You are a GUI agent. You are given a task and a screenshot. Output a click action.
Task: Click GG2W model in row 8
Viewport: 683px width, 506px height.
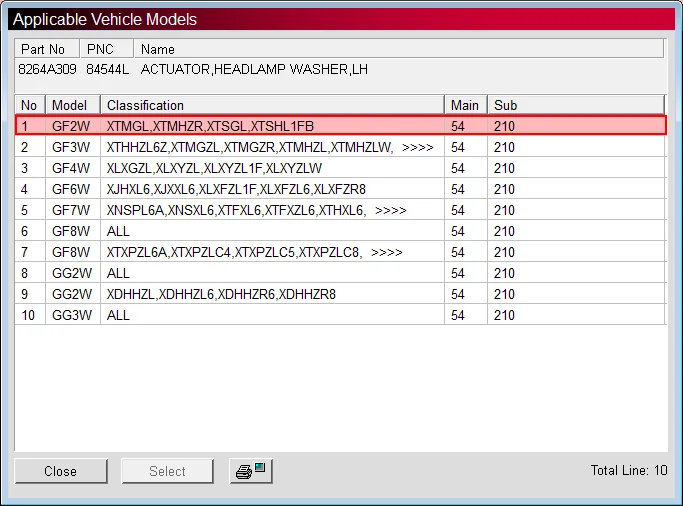(x=72, y=273)
